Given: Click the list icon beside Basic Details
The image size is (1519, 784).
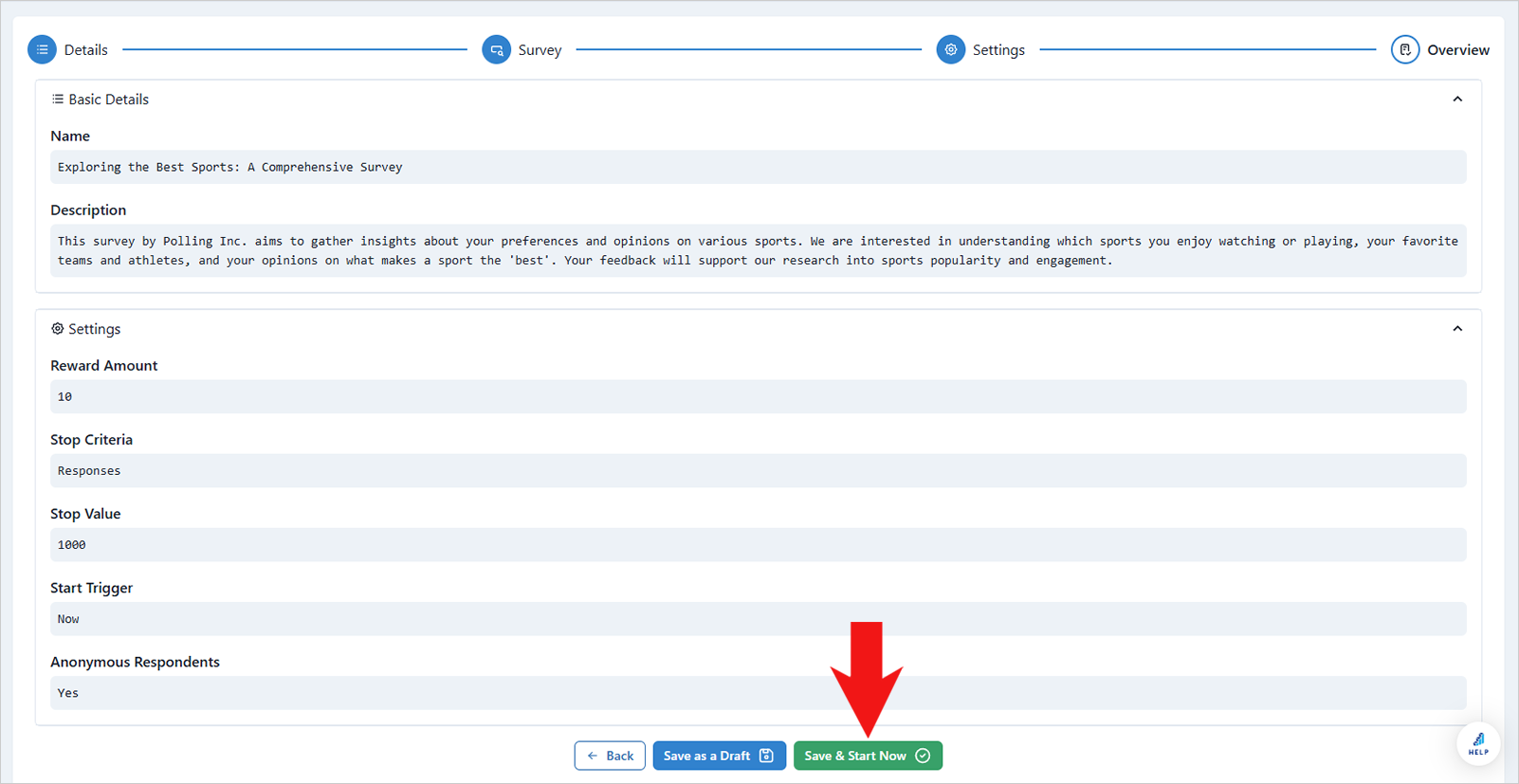Looking at the screenshot, I should point(57,99).
